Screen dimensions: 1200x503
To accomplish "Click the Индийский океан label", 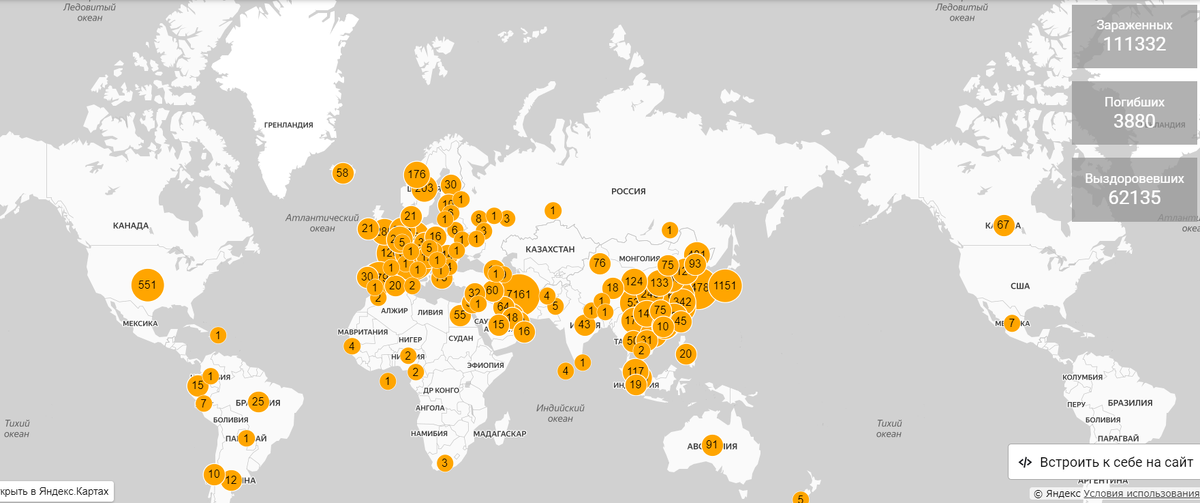I will pos(560,412).
